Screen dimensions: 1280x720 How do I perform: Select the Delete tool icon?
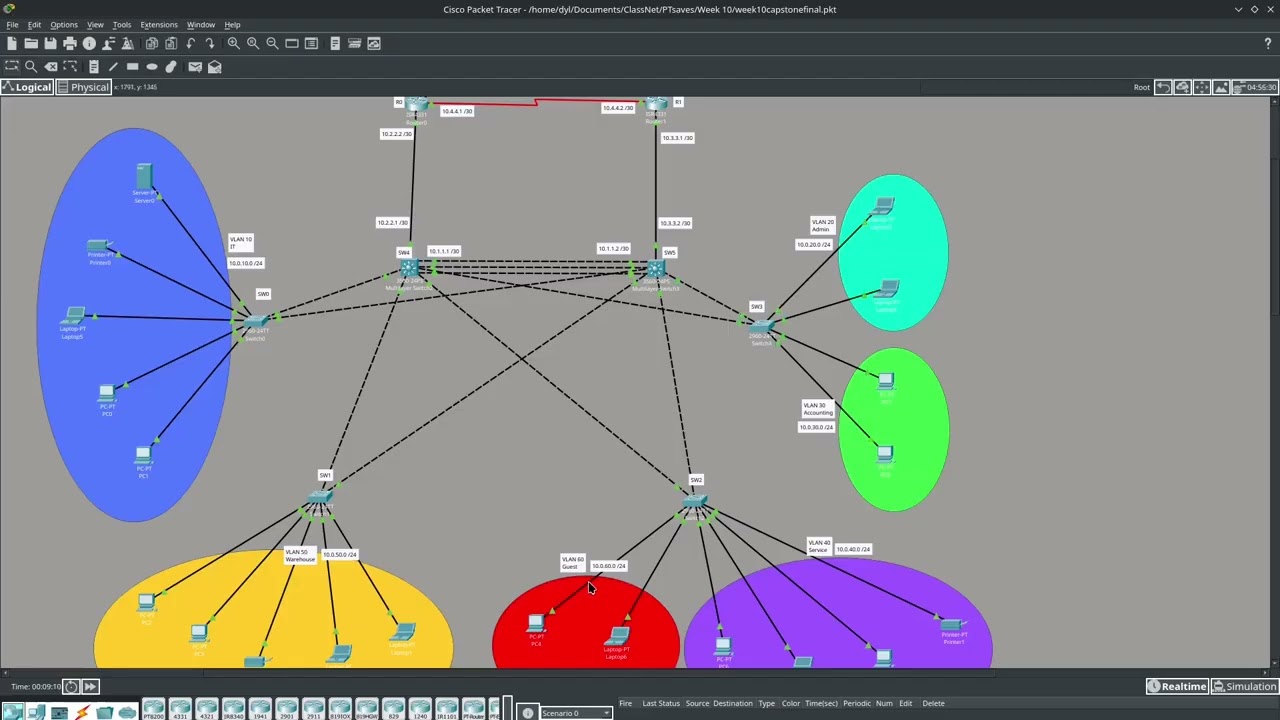(51, 67)
